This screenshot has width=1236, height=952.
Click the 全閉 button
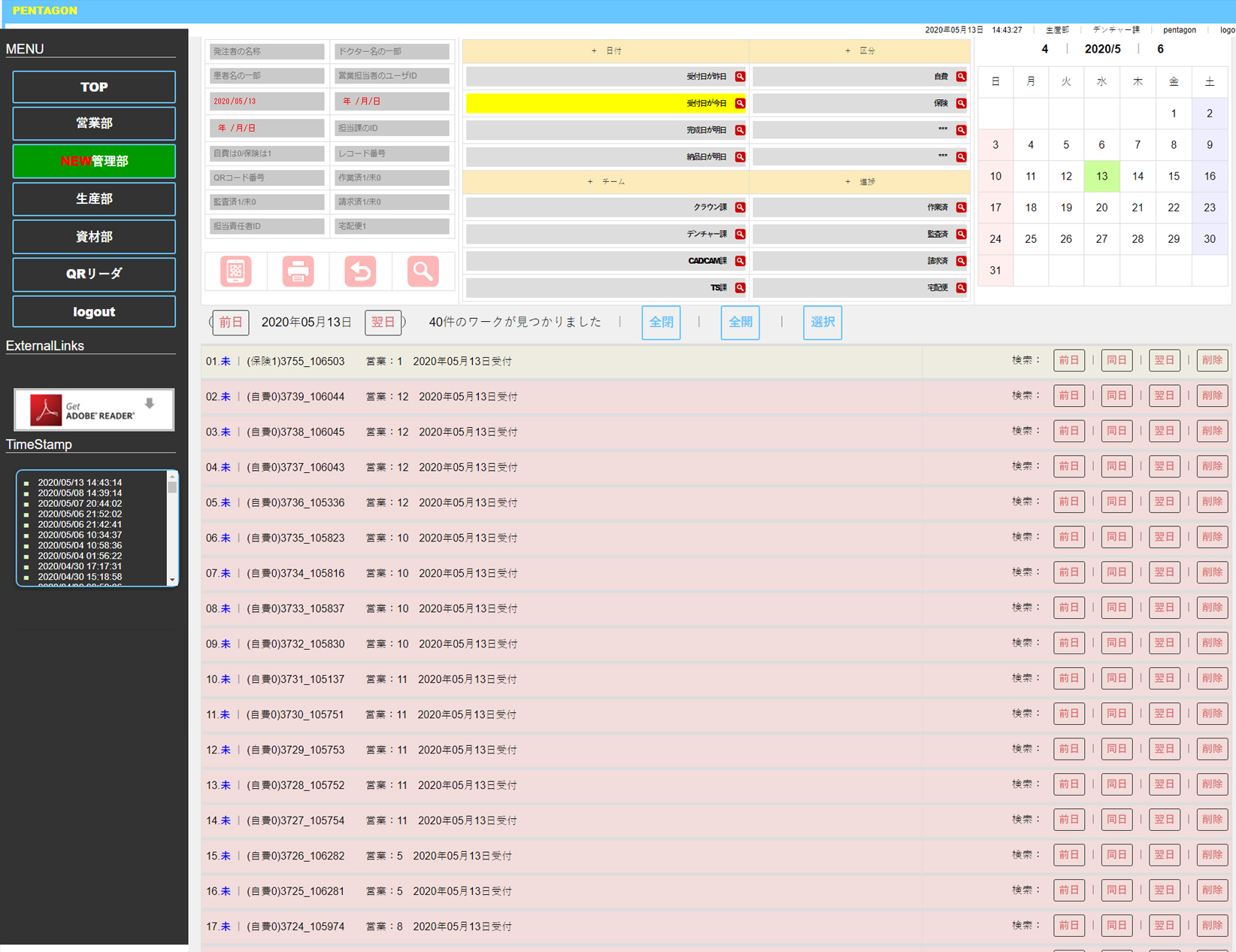[x=661, y=323]
